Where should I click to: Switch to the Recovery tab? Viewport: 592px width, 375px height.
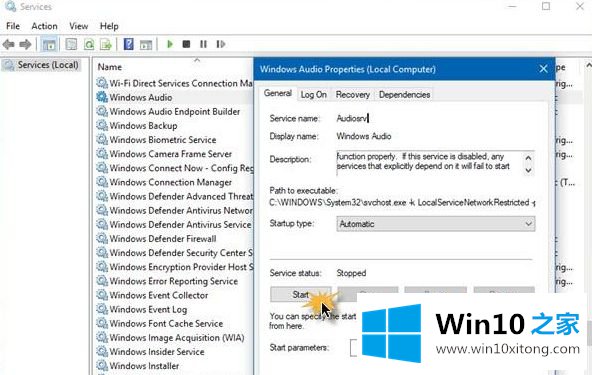coord(353,95)
